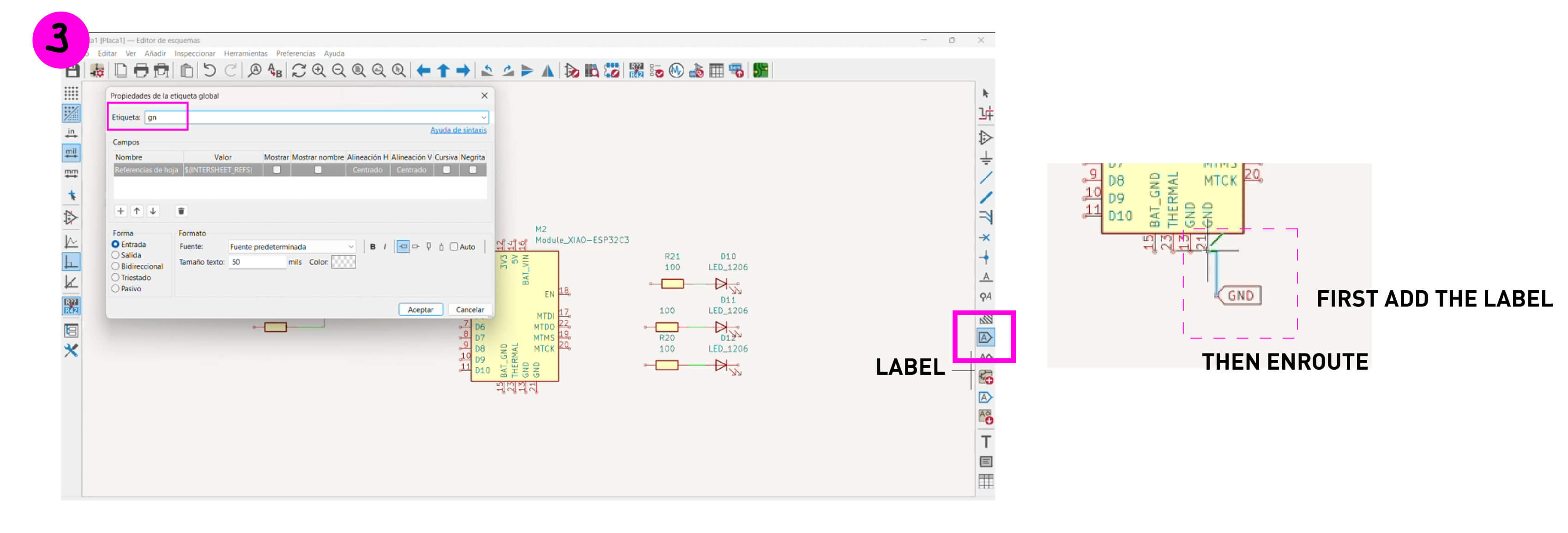Select the Add text tool

985,442
